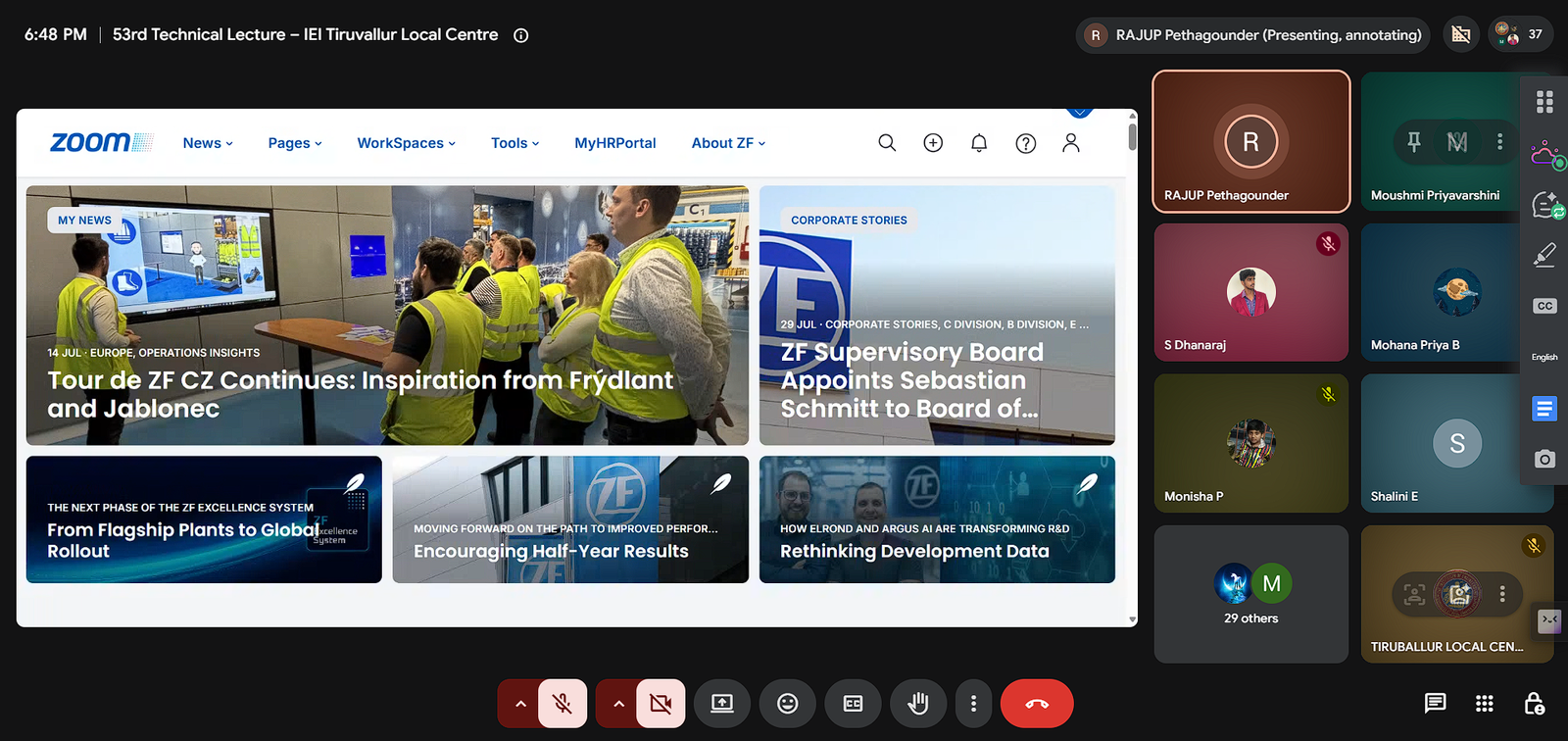Toggle the camera on/off button
This screenshot has height=741, width=1568.
[661, 704]
